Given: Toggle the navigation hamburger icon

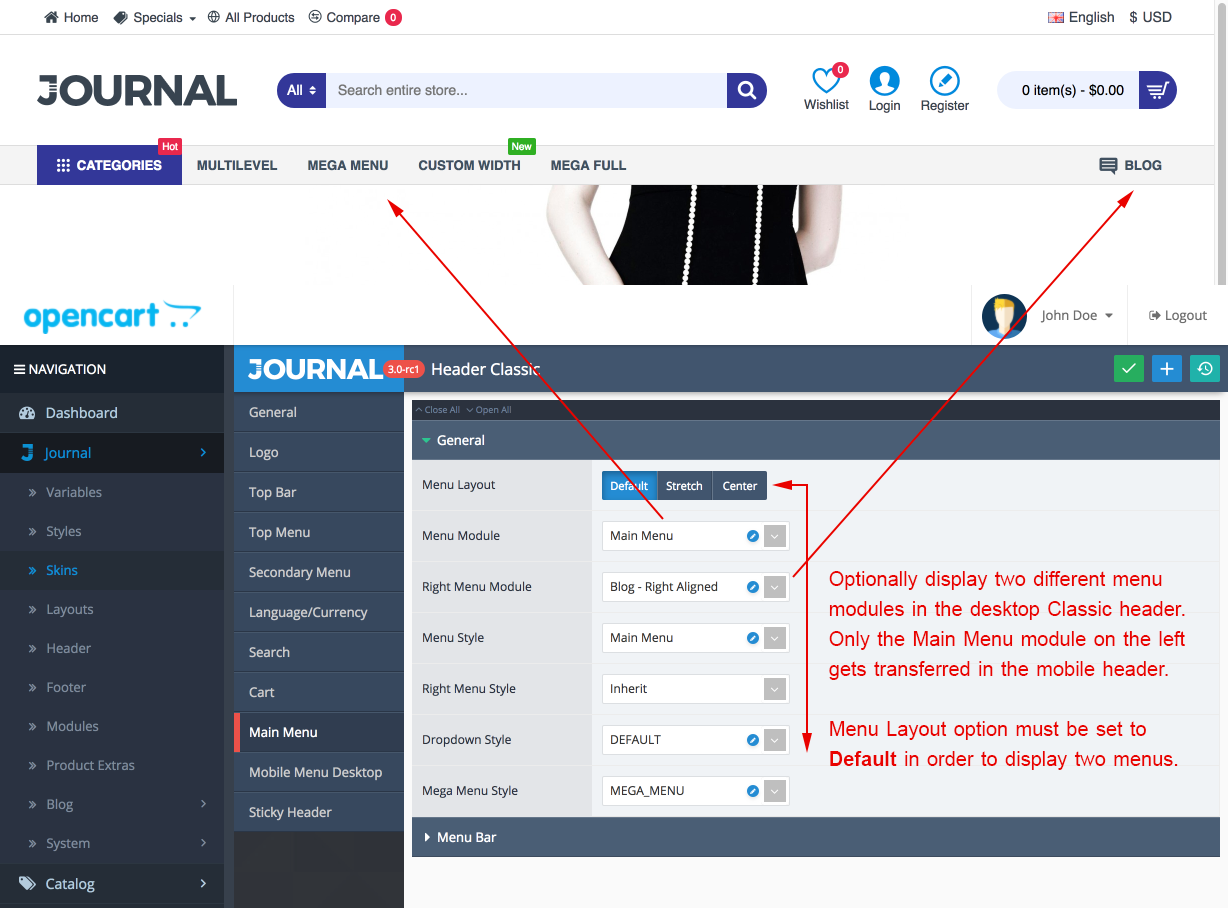Looking at the screenshot, I should tap(19, 369).
